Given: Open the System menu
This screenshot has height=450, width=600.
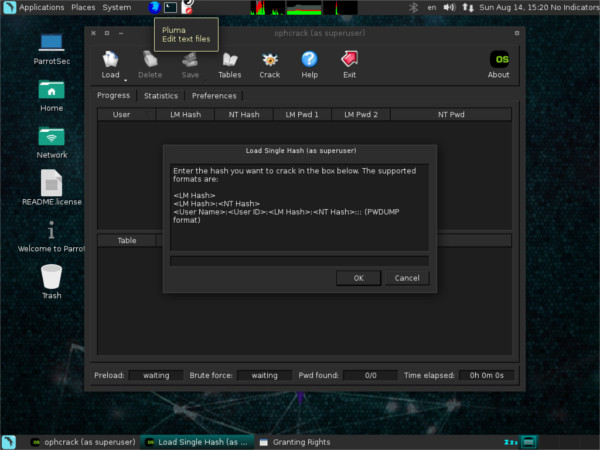Looking at the screenshot, I should point(117,7).
